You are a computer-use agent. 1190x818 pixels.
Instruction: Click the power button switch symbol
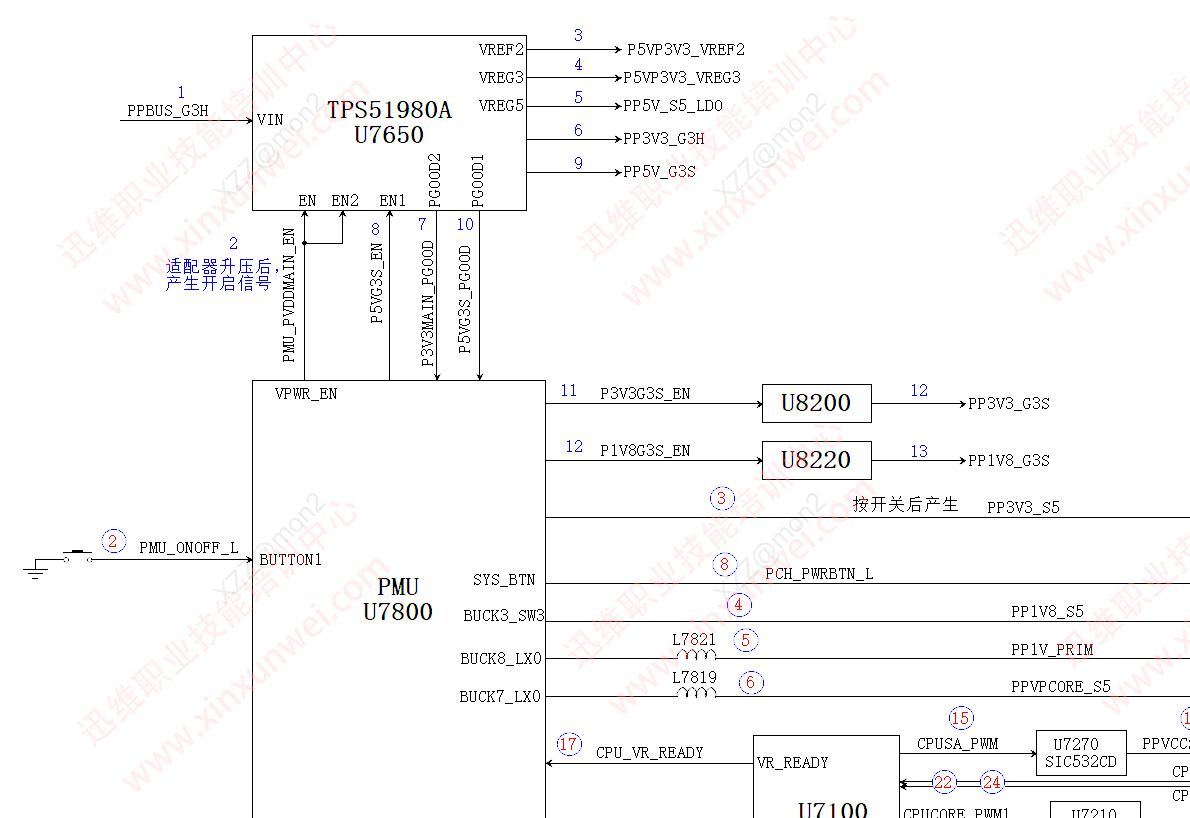click(77, 556)
